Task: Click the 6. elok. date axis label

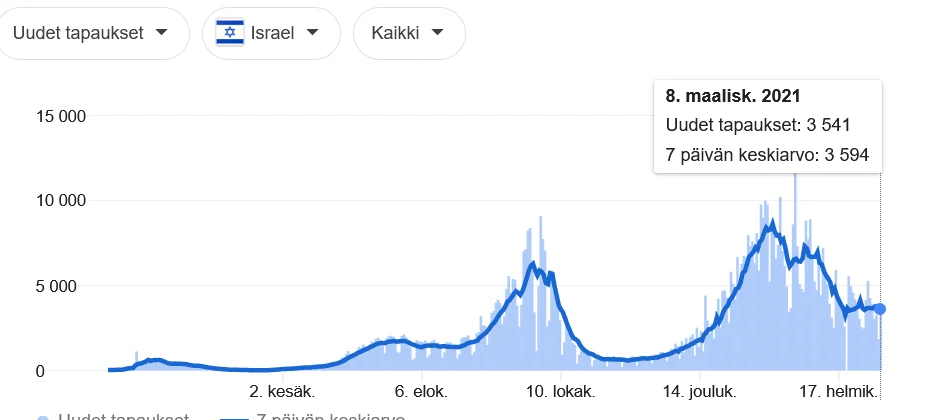Action: [x=422, y=391]
